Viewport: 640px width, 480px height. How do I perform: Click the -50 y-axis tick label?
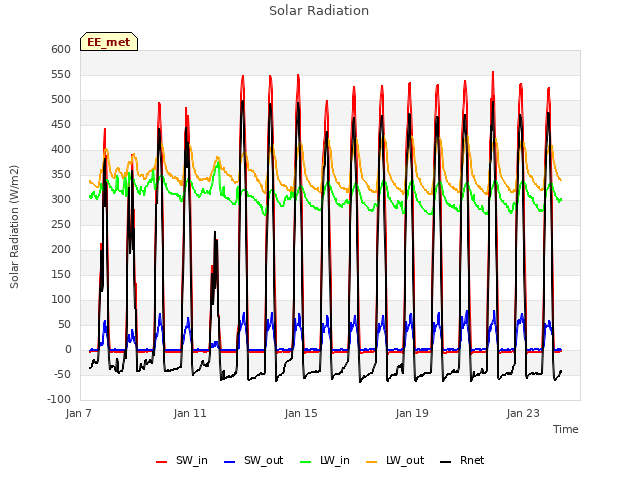click(62, 374)
